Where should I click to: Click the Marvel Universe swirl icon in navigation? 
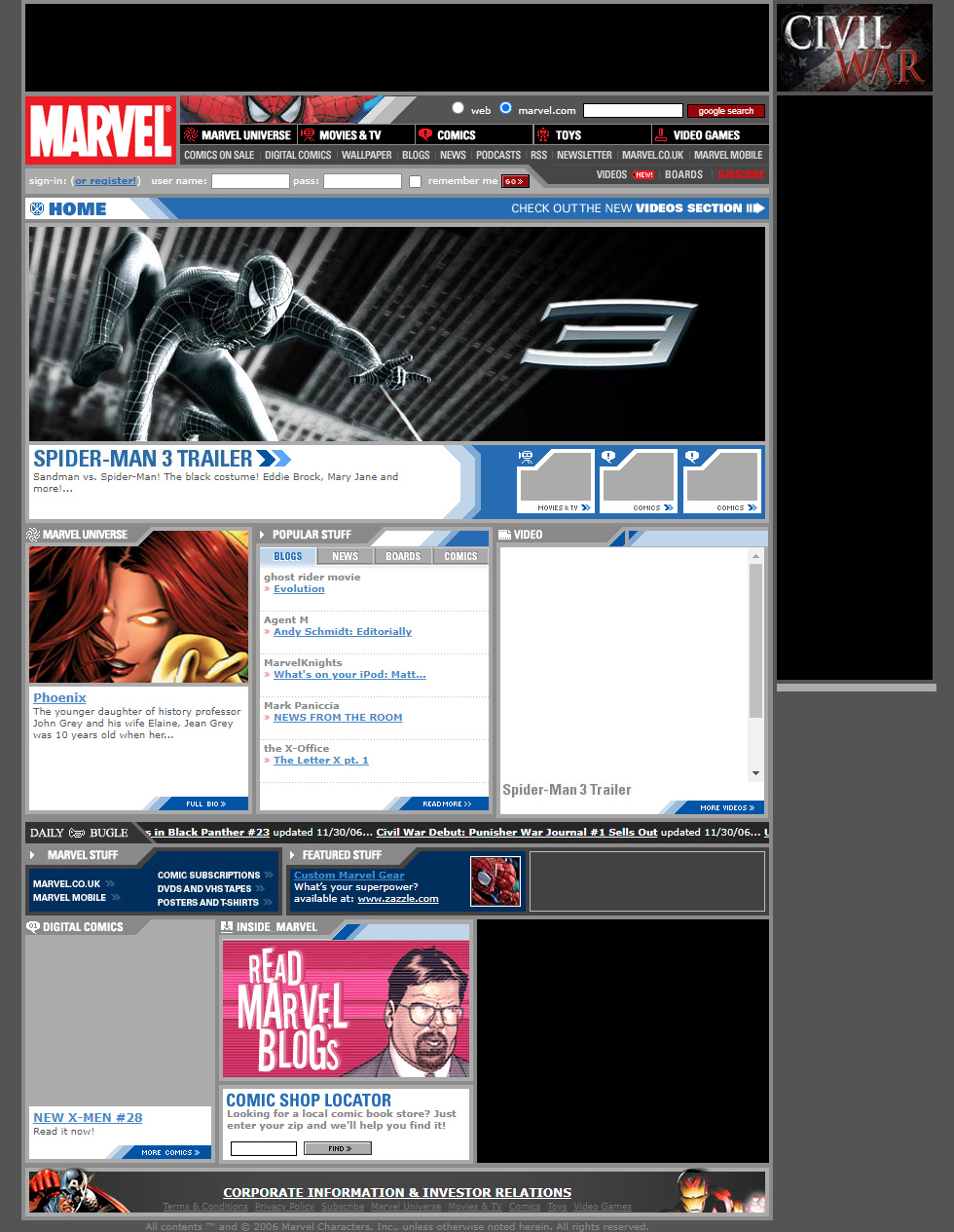pyautogui.click(x=191, y=135)
